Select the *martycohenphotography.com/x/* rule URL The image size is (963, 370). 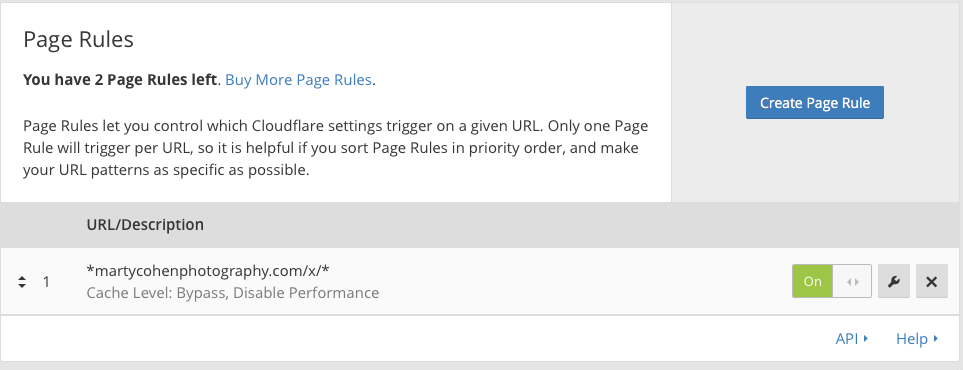pyautogui.click(x=209, y=270)
